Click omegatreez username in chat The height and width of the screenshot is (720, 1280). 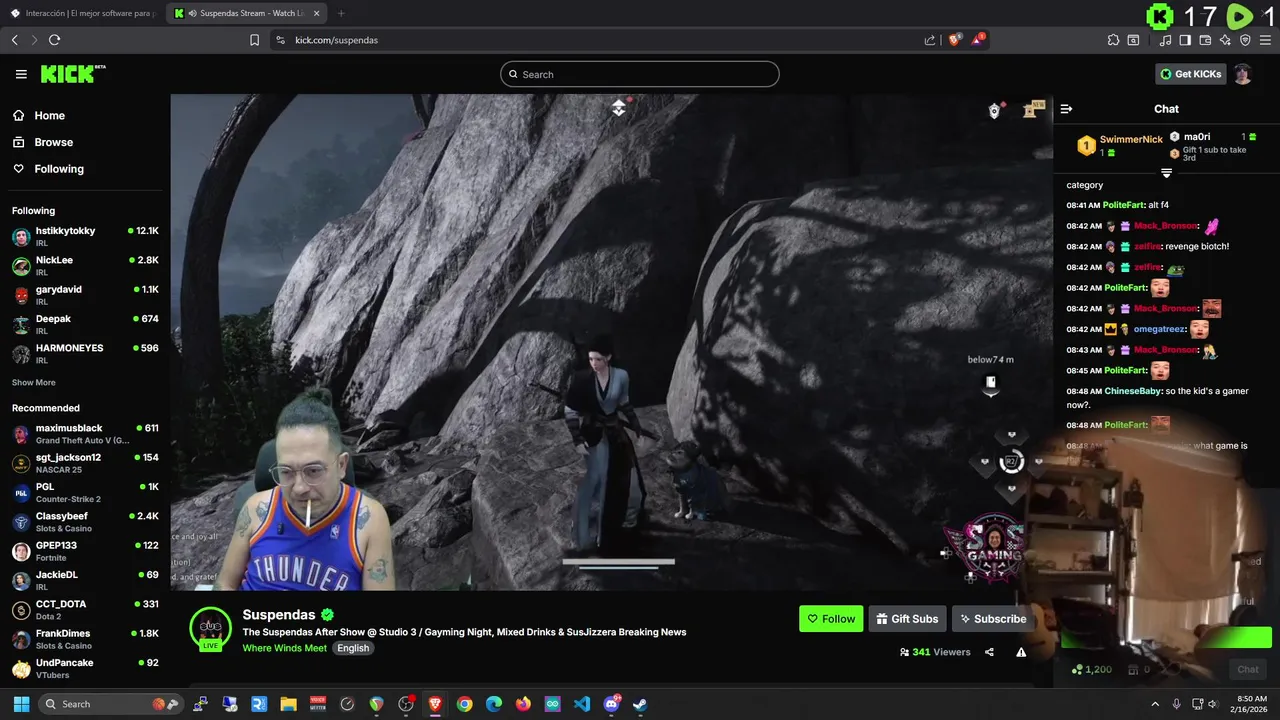click(1158, 329)
